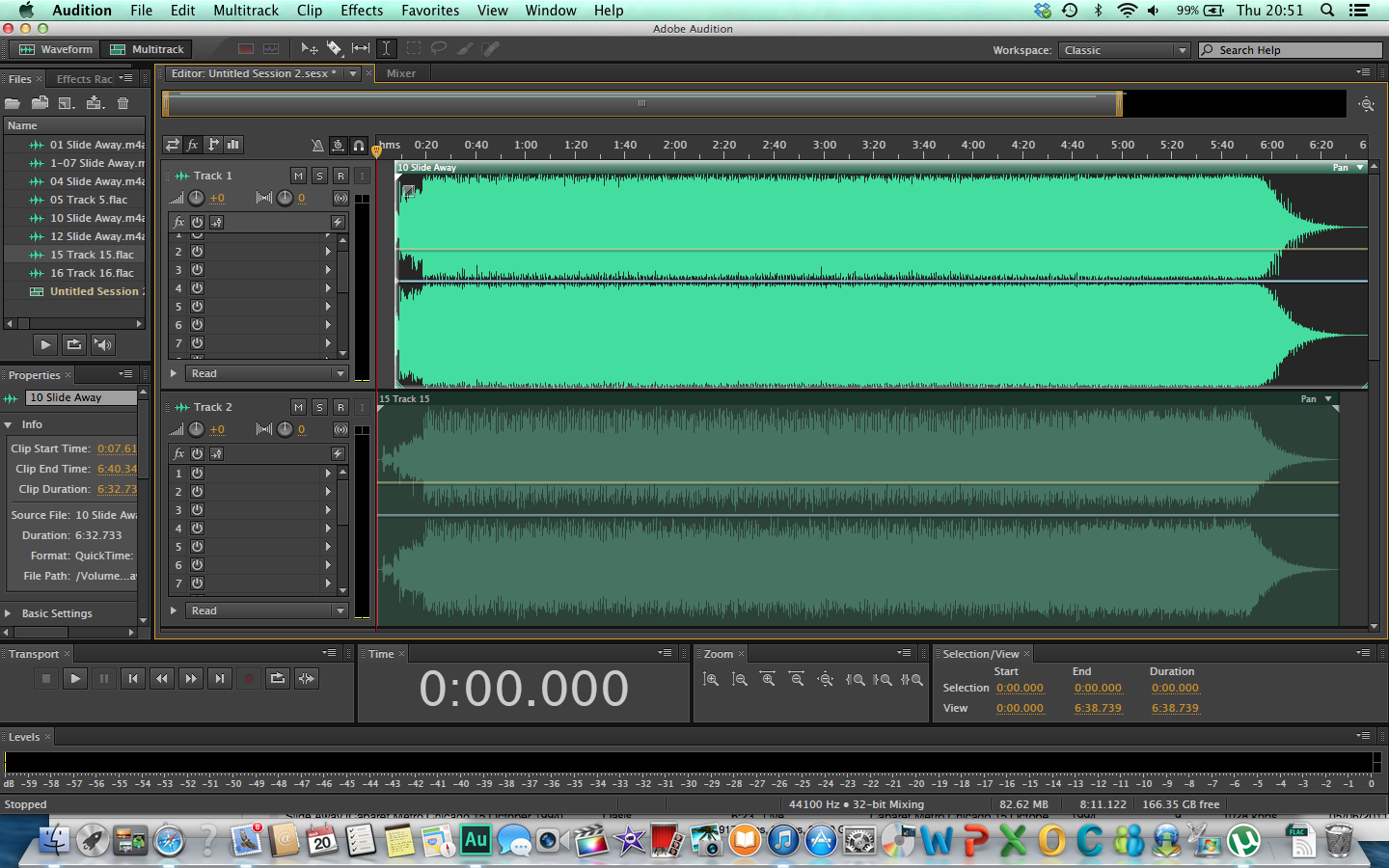This screenshot has width=1389, height=868.
Task: Open Track 1 effect slot 2 arrow
Action: point(328,252)
